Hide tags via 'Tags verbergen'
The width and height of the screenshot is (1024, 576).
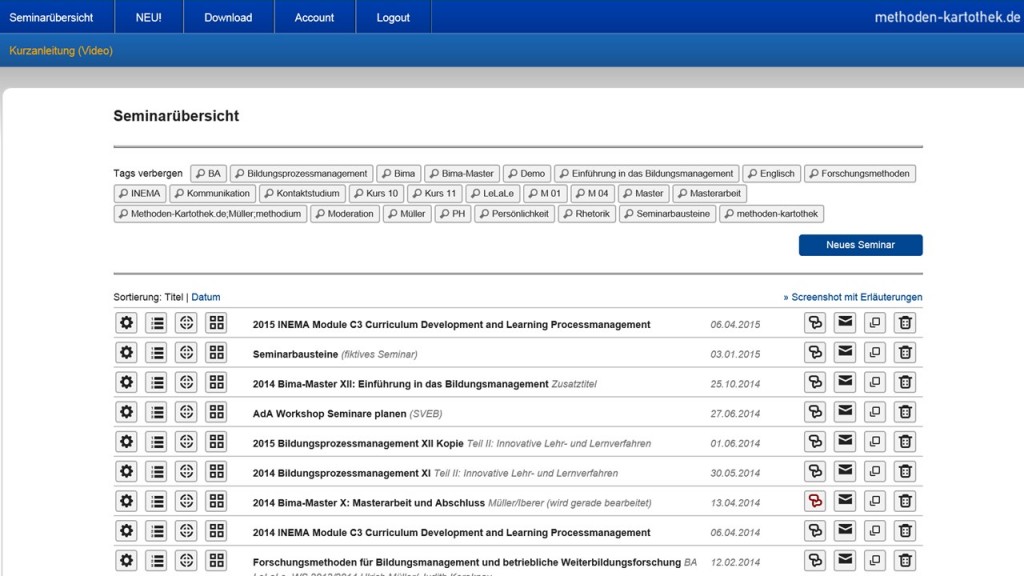[148, 173]
